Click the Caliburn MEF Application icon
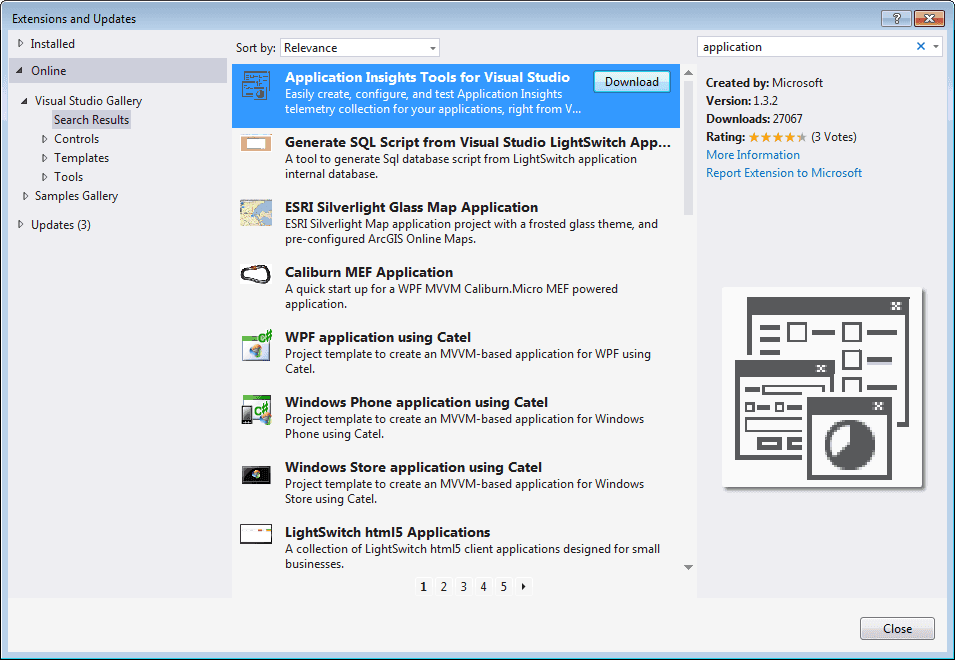Image resolution: width=955 pixels, height=660 pixels. [256, 274]
